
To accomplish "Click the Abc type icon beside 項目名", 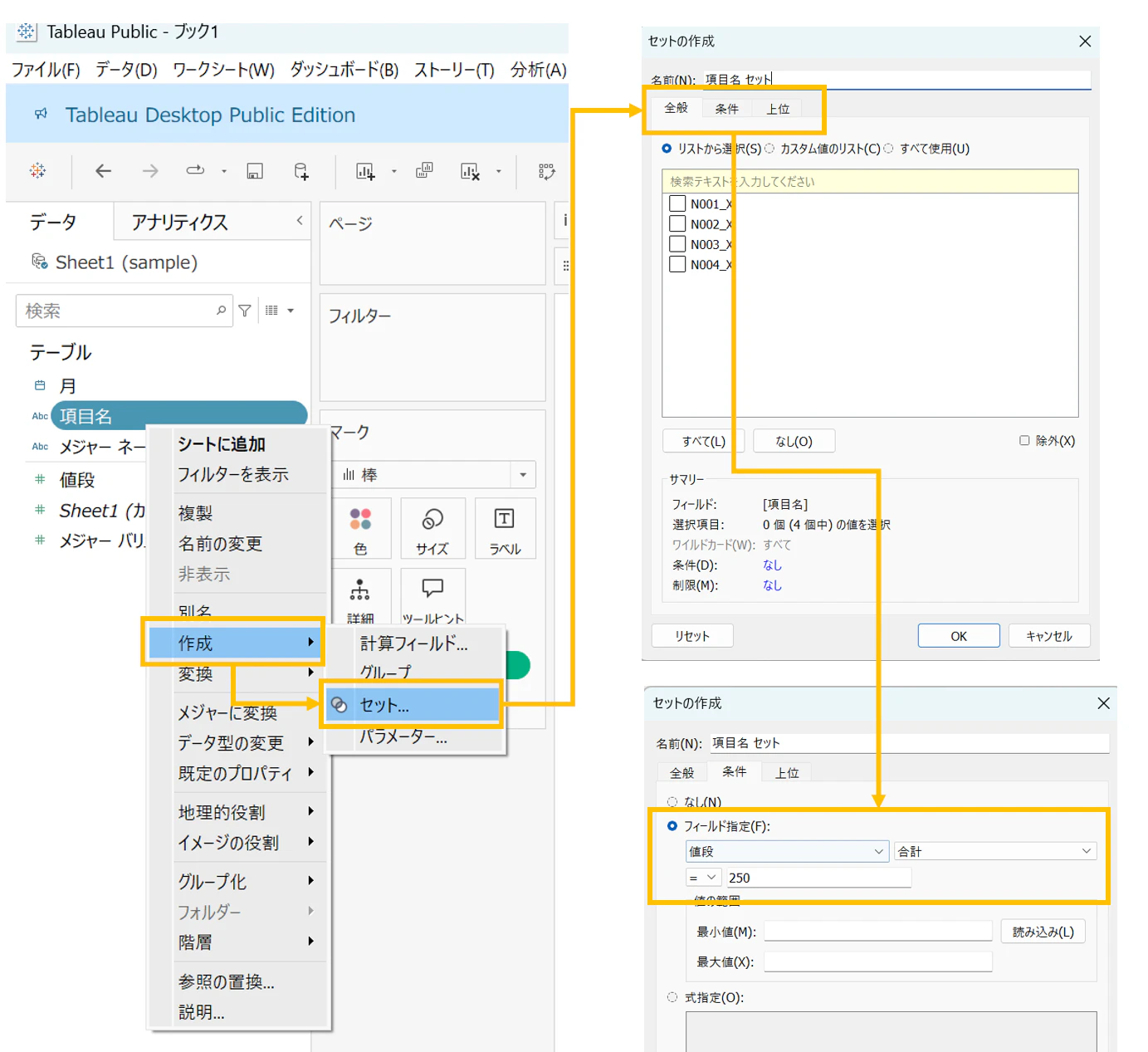I will click(x=40, y=416).
